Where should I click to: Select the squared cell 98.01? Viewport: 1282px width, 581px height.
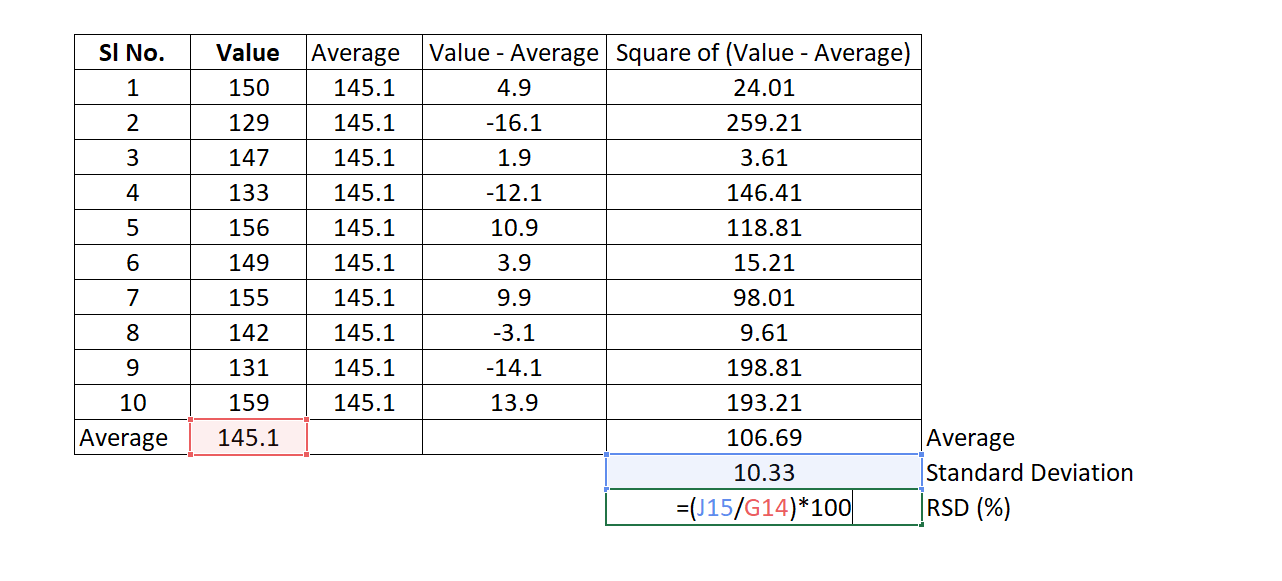point(763,297)
